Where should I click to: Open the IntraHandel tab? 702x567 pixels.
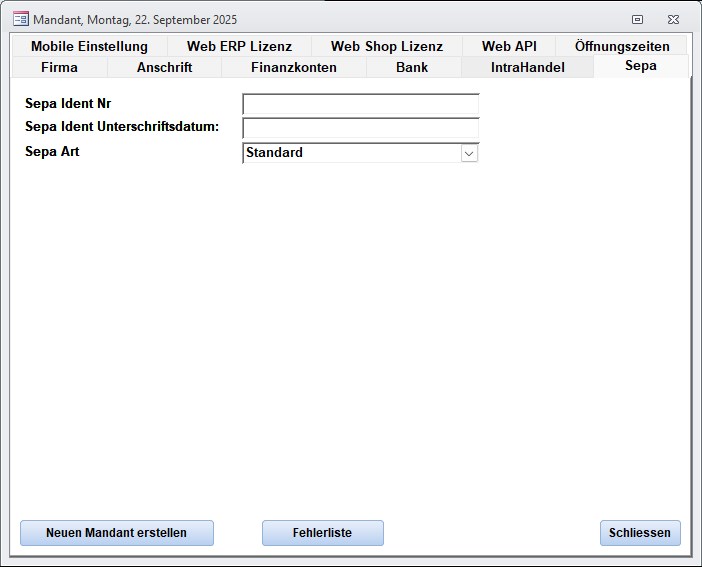(x=527, y=67)
